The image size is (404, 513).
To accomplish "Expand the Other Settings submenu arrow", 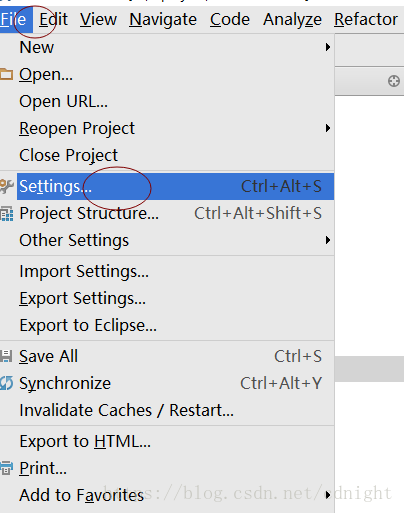I will point(328,240).
